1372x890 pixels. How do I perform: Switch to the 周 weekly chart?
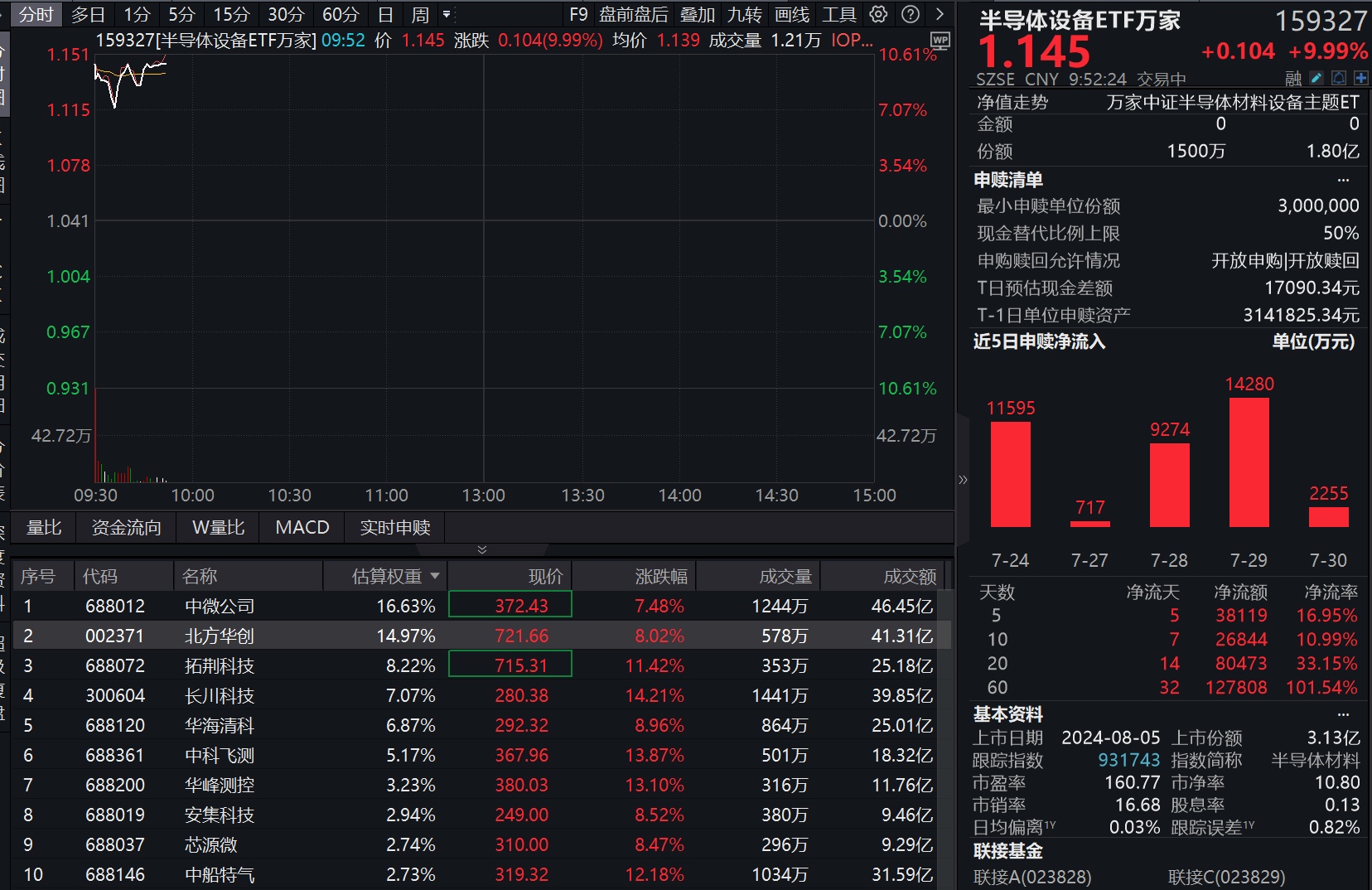[420, 14]
